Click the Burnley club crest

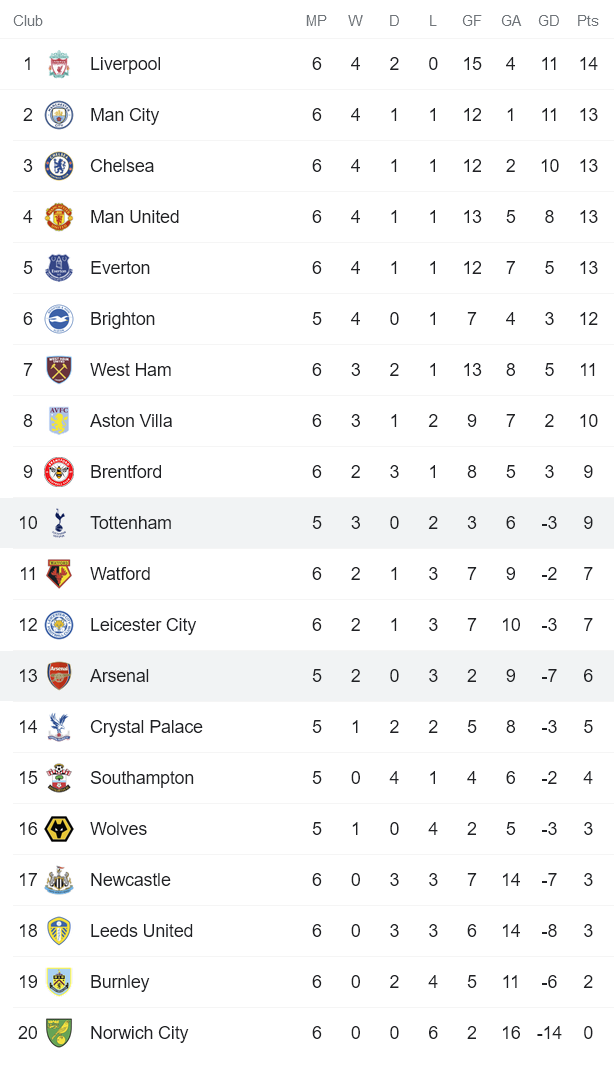point(59,981)
